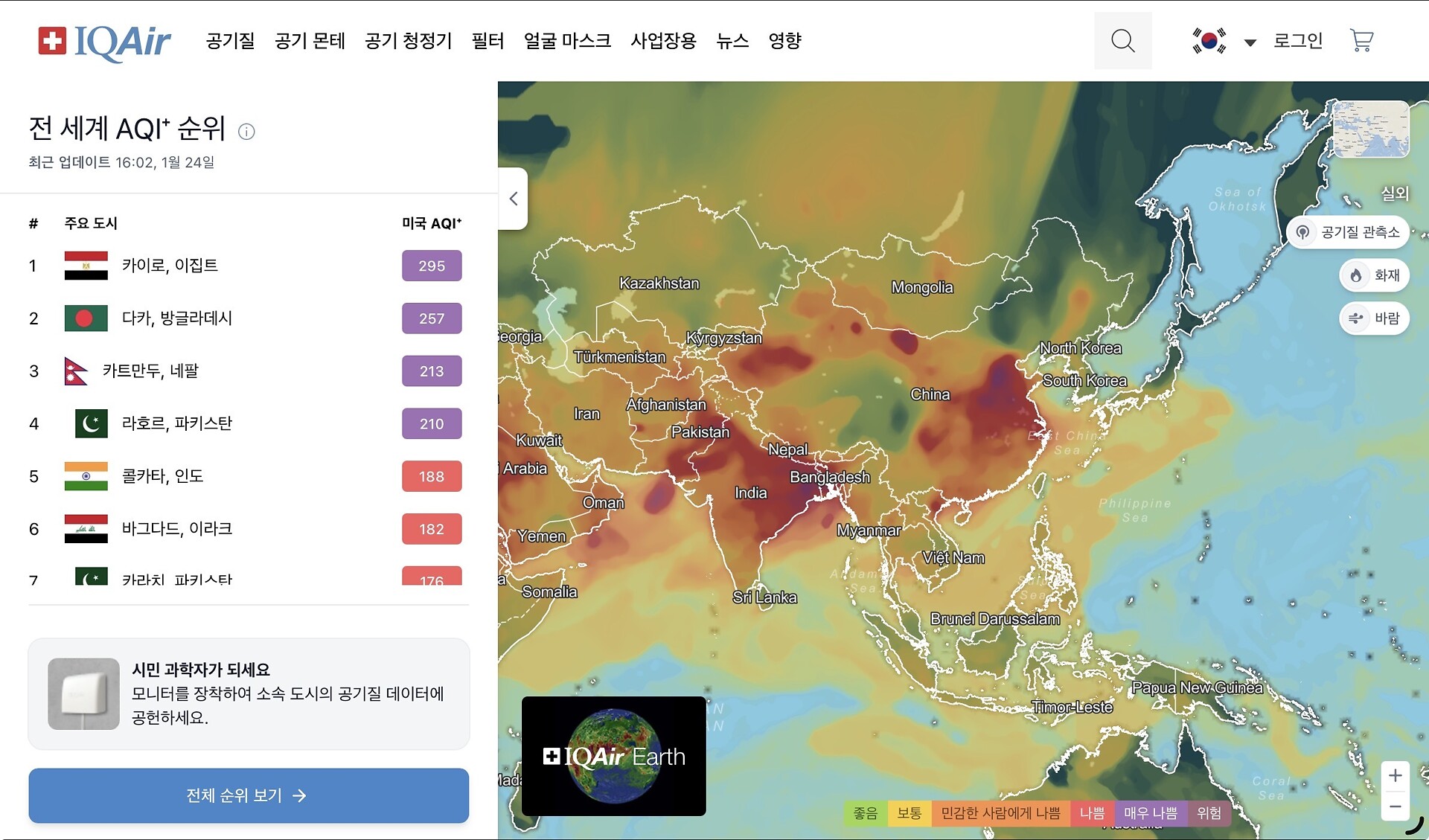Viewport: 1429px width, 840px height.
Task: Expand the language selector dropdown arrow
Action: pos(1250,42)
